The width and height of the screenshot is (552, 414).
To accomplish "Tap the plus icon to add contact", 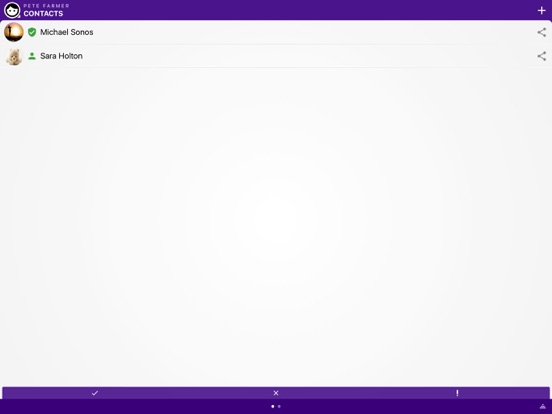I will click(541, 11).
